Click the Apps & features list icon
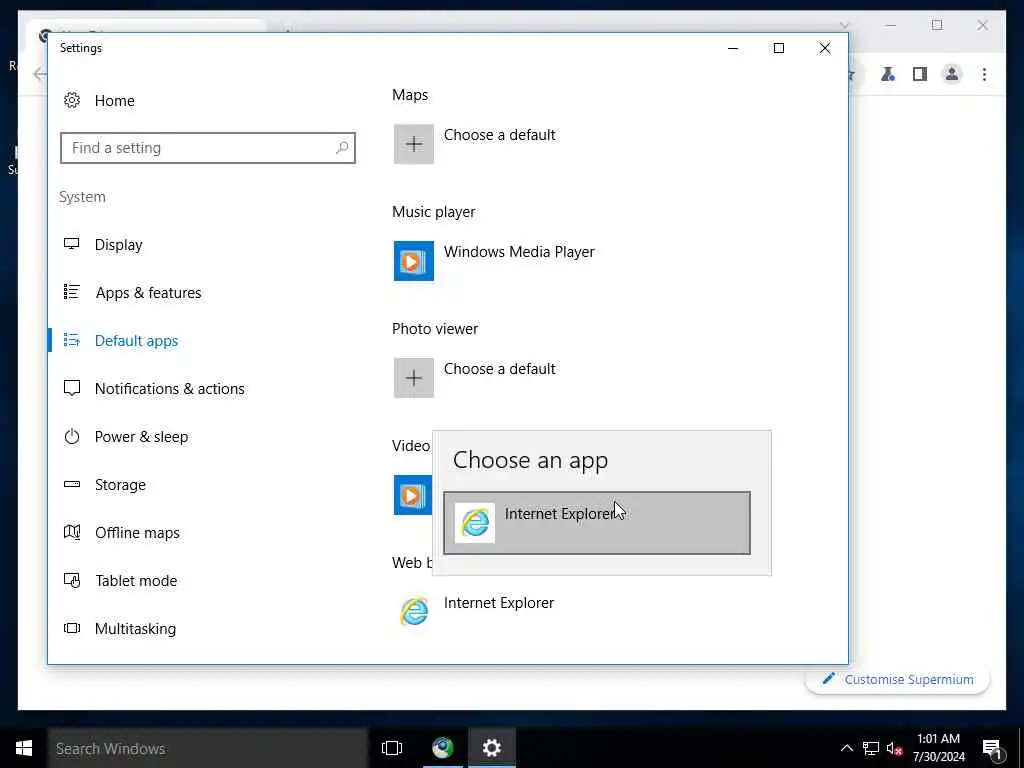The height and width of the screenshot is (768, 1024). (72, 292)
